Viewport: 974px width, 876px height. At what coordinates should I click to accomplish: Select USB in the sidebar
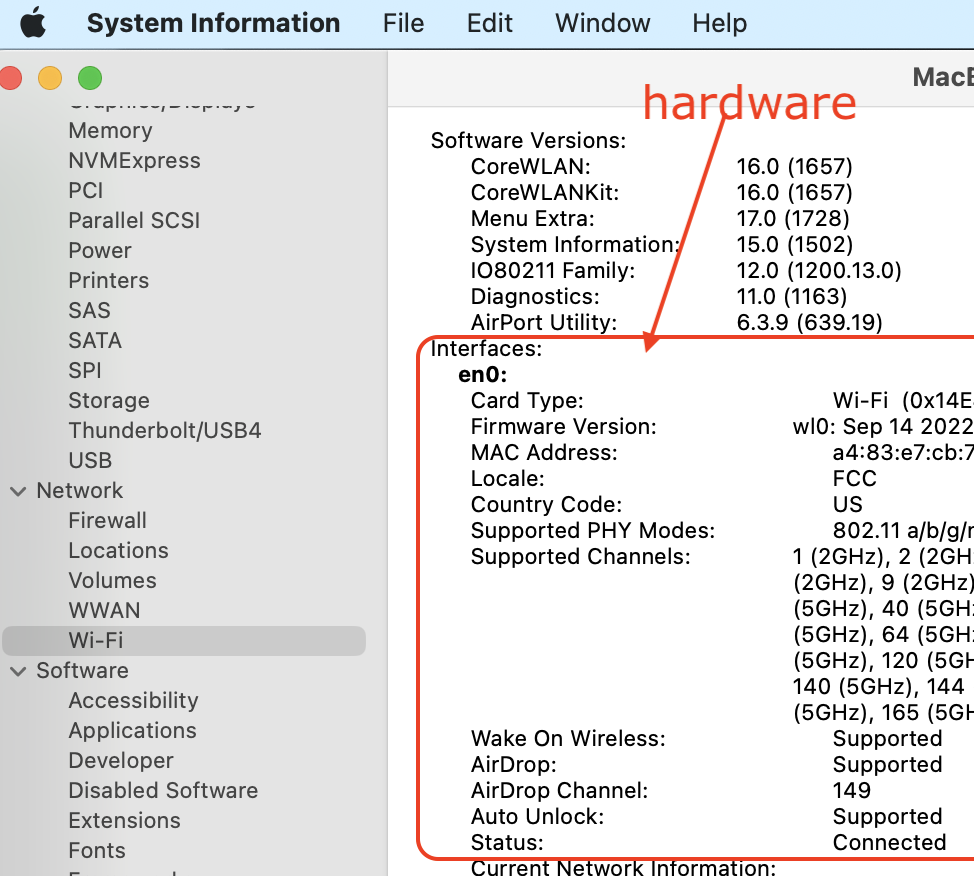tap(90, 460)
